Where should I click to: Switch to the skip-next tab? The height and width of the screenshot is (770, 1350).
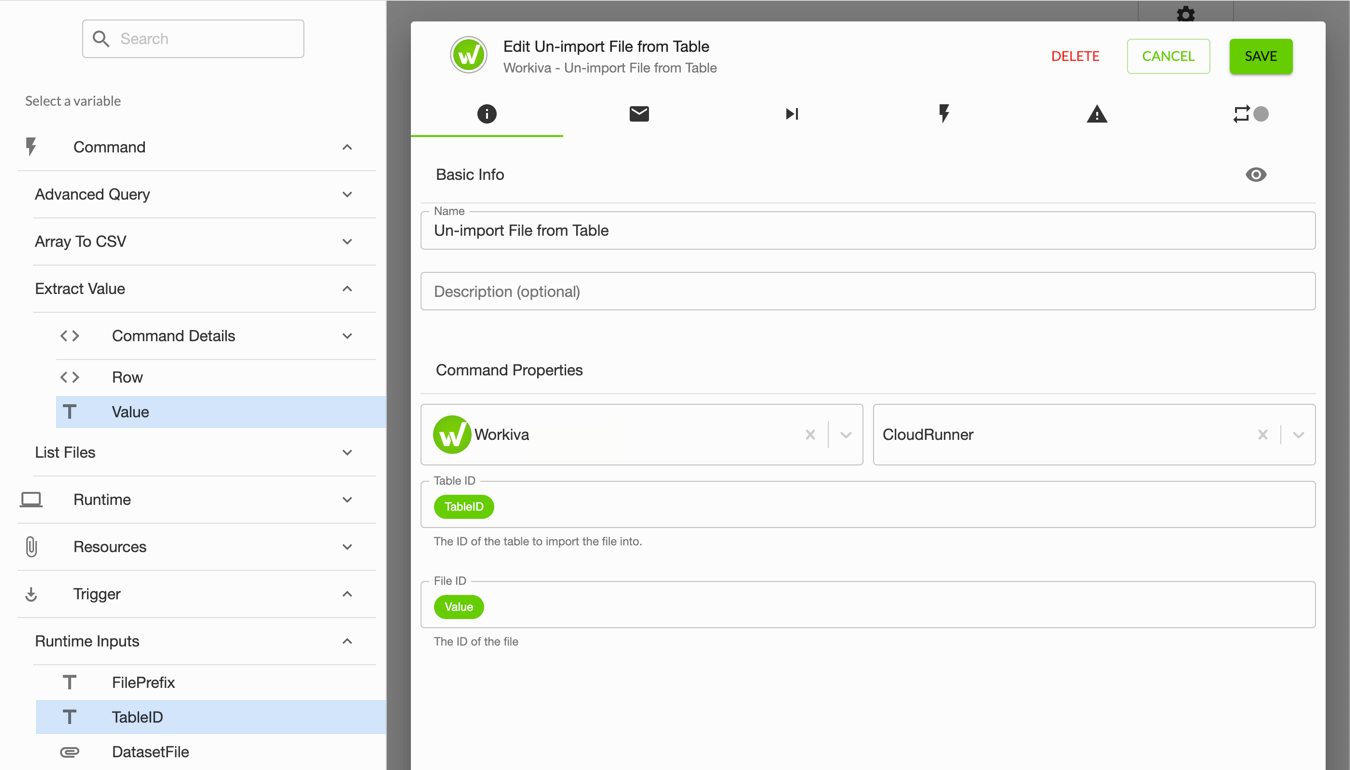792,114
